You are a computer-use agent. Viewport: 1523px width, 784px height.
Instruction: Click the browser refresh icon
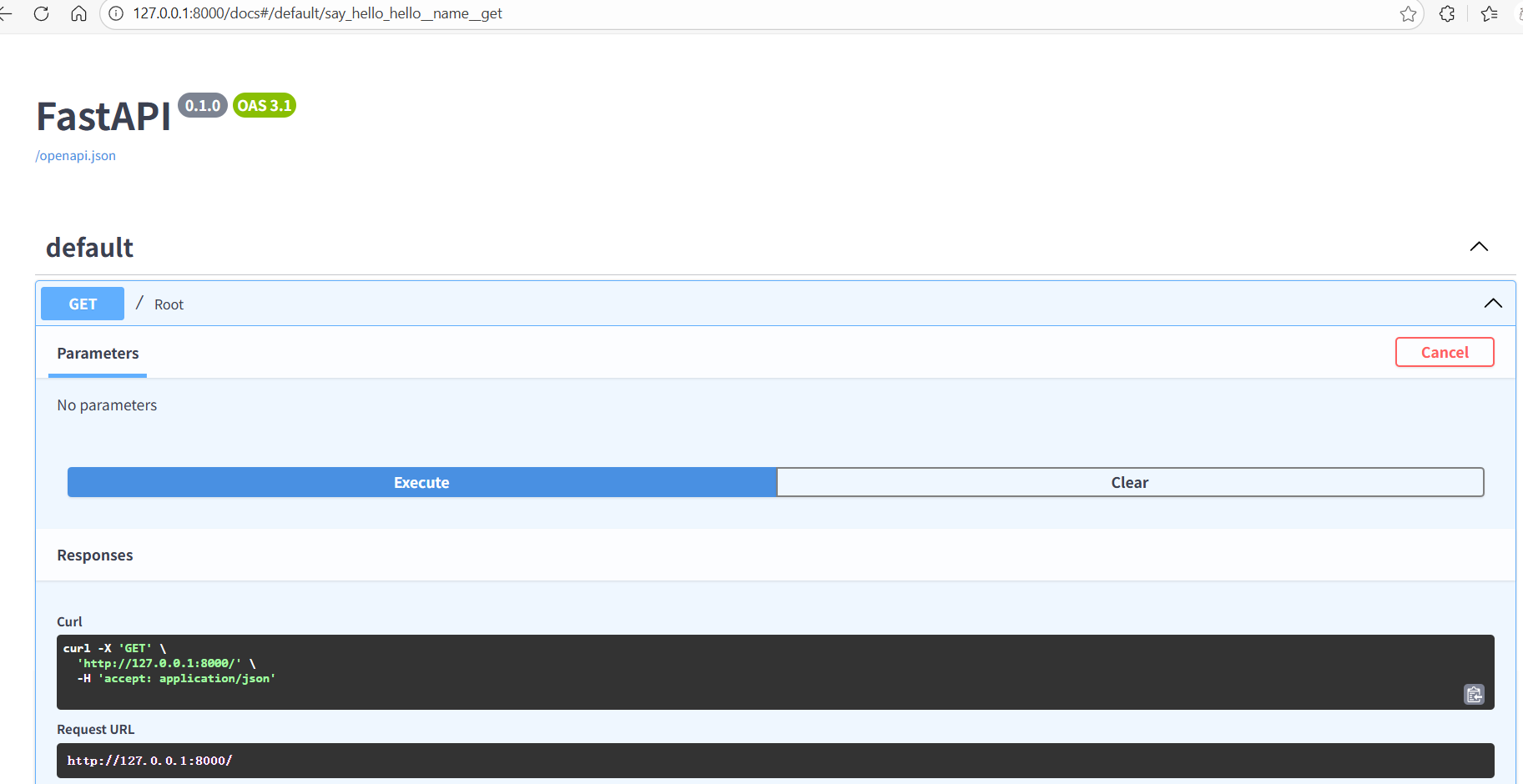tap(41, 13)
